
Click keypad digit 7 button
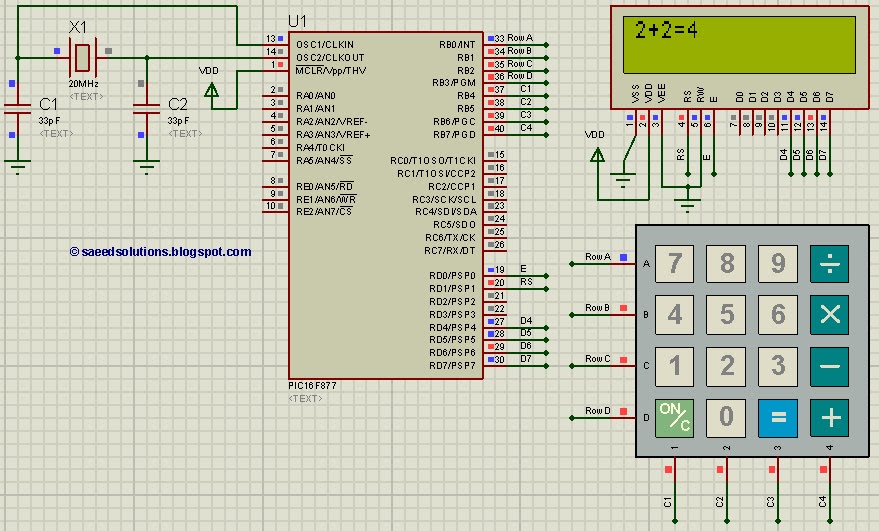click(674, 264)
